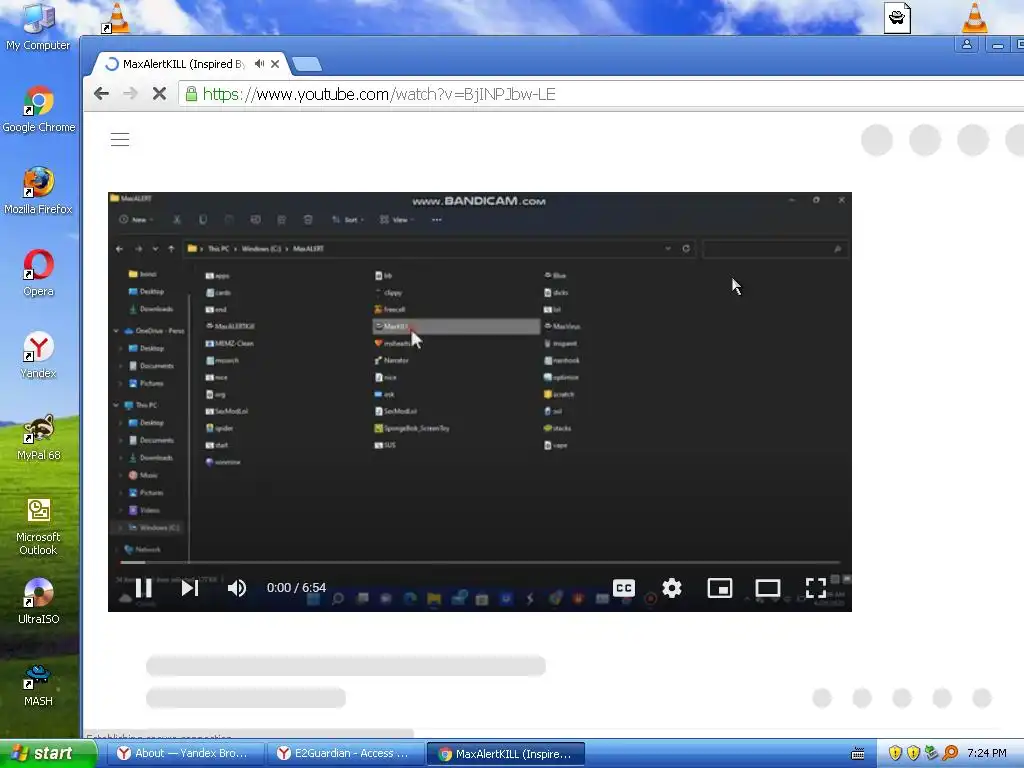This screenshot has width=1024, height=768.
Task: Switch to About — Yandex Browser taskbar button
Action: coord(185,754)
